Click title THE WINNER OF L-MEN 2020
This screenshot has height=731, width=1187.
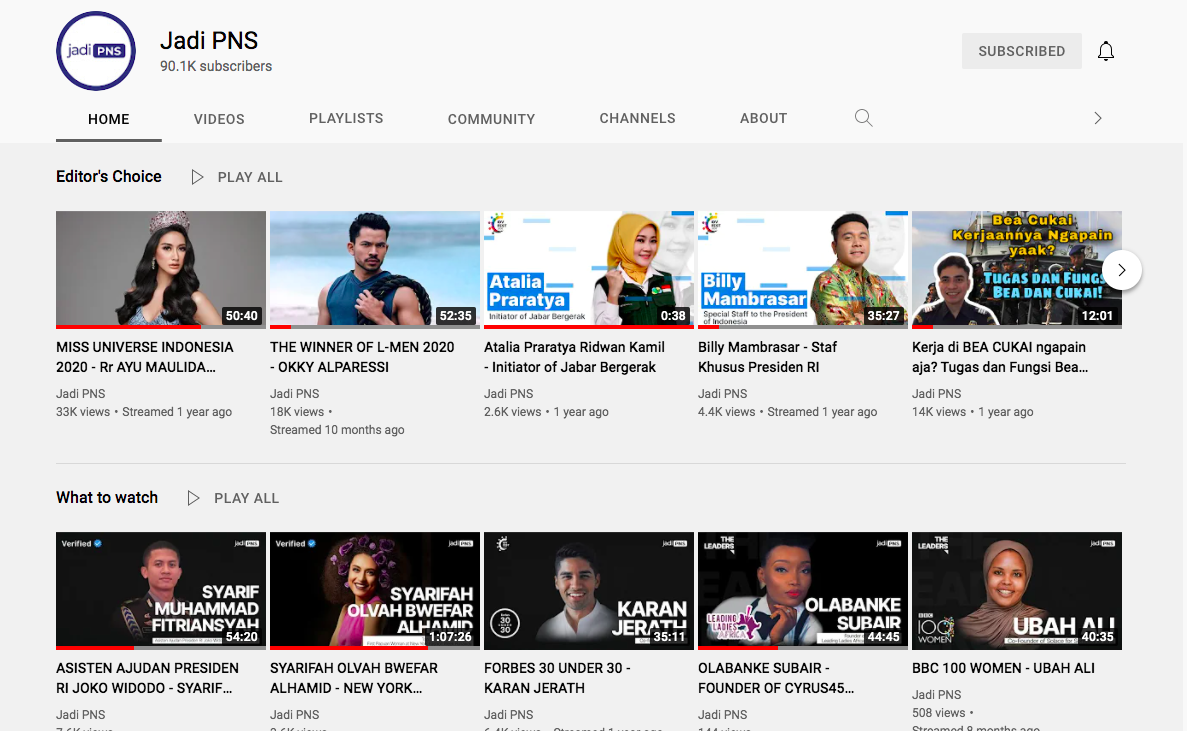click(x=362, y=357)
